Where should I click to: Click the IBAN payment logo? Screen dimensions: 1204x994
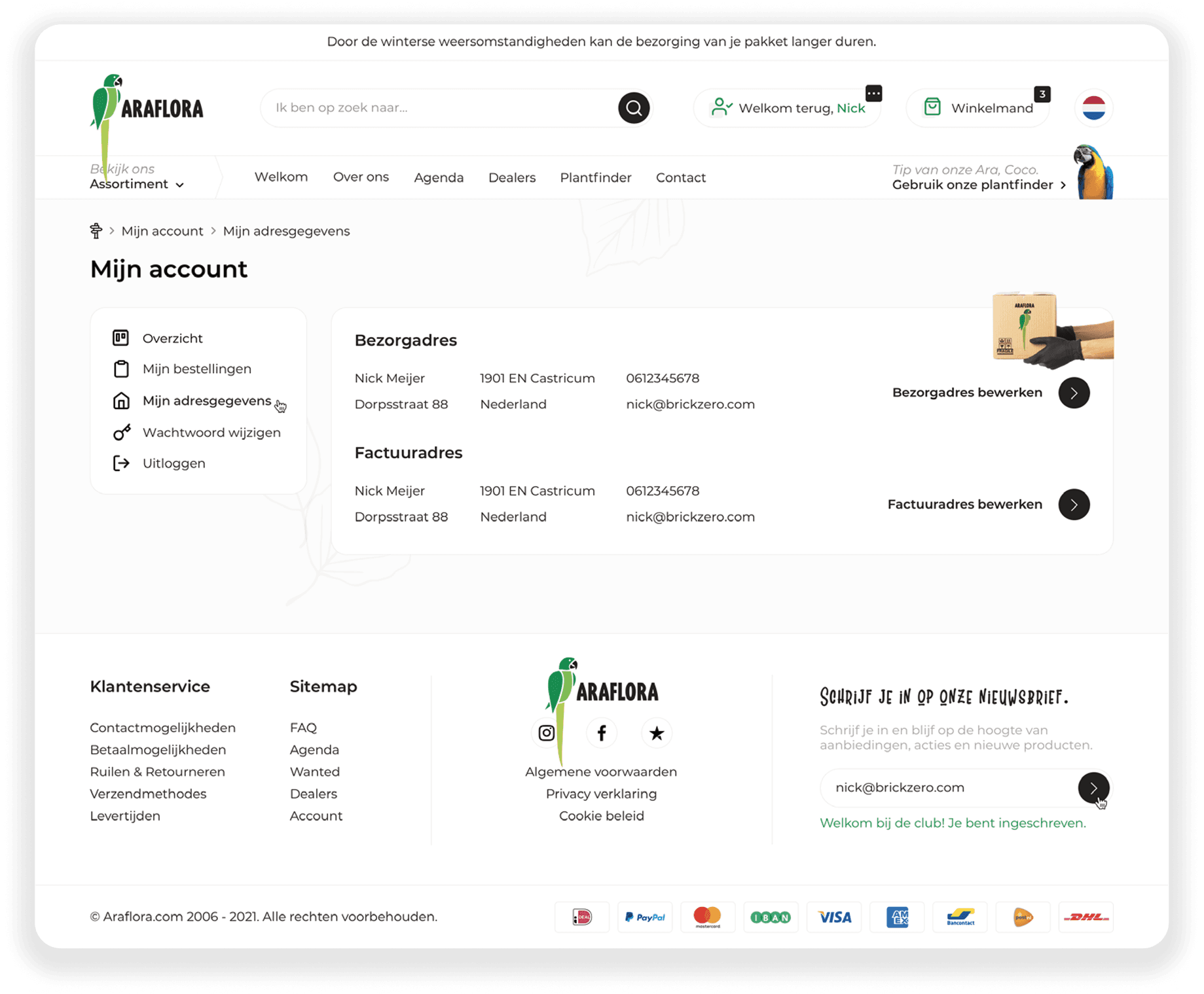(771, 917)
